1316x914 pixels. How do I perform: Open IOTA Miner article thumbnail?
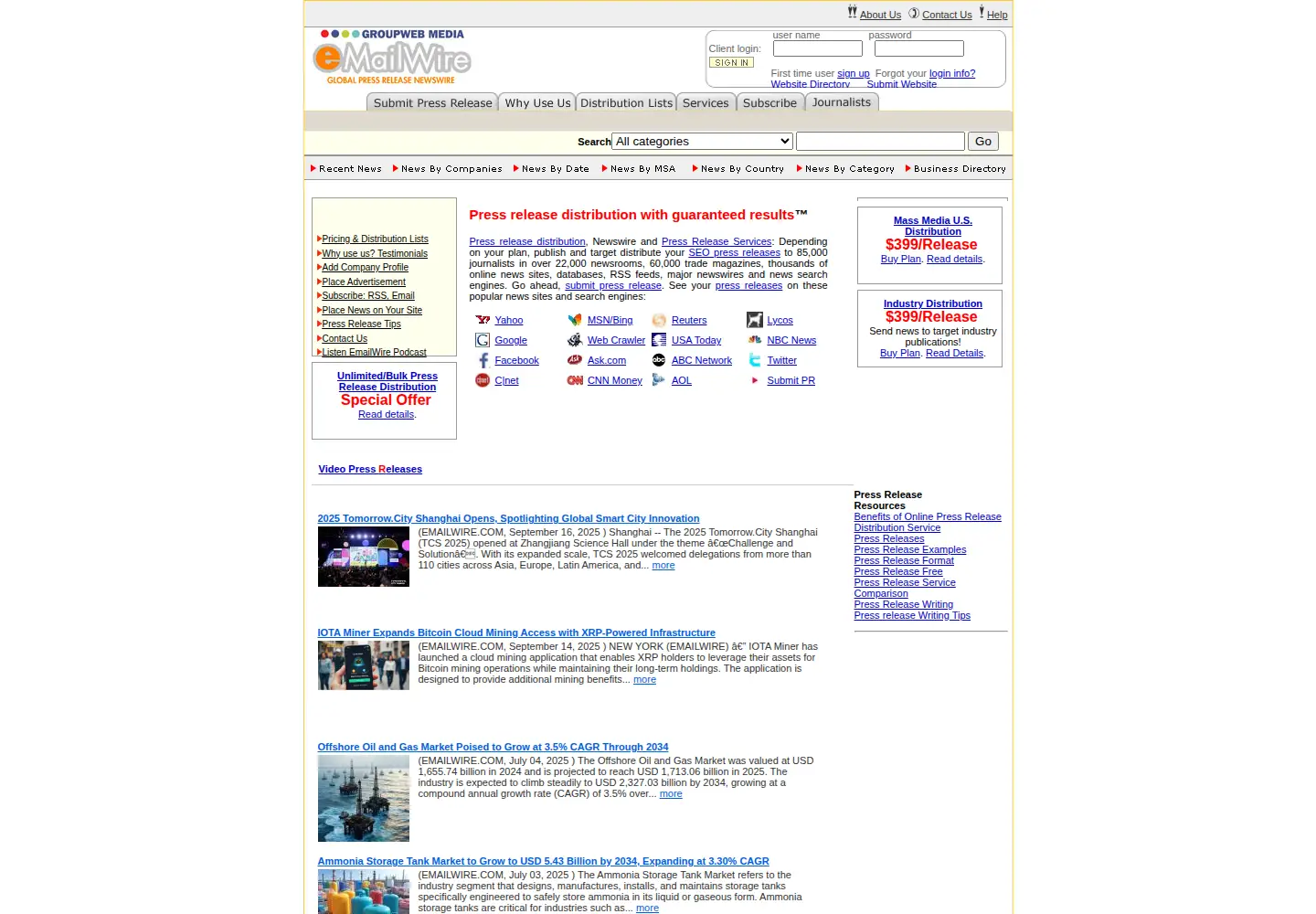tap(364, 665)
